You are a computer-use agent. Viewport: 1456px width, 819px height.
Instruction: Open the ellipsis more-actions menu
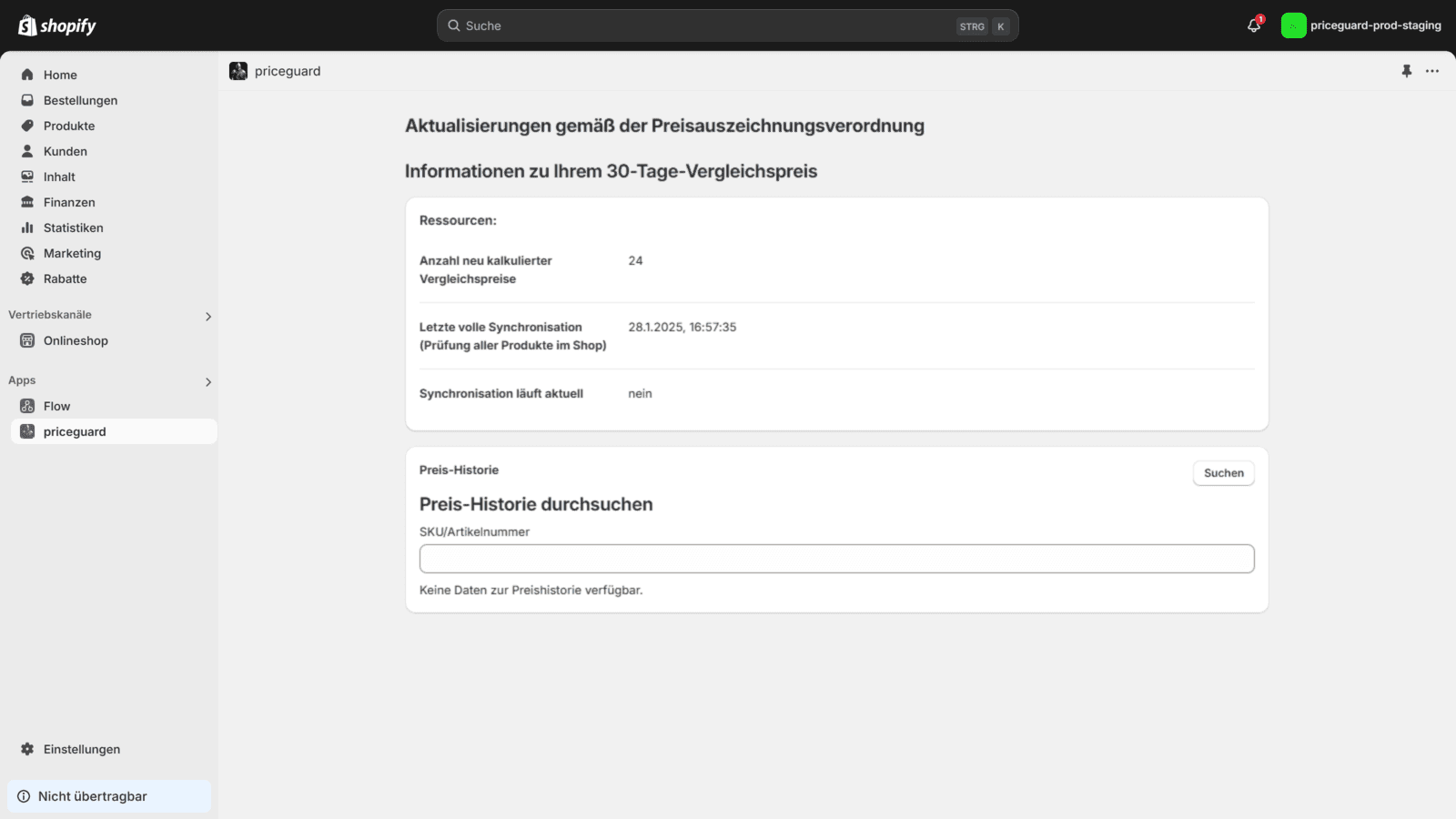click(x=1432, y=71)
